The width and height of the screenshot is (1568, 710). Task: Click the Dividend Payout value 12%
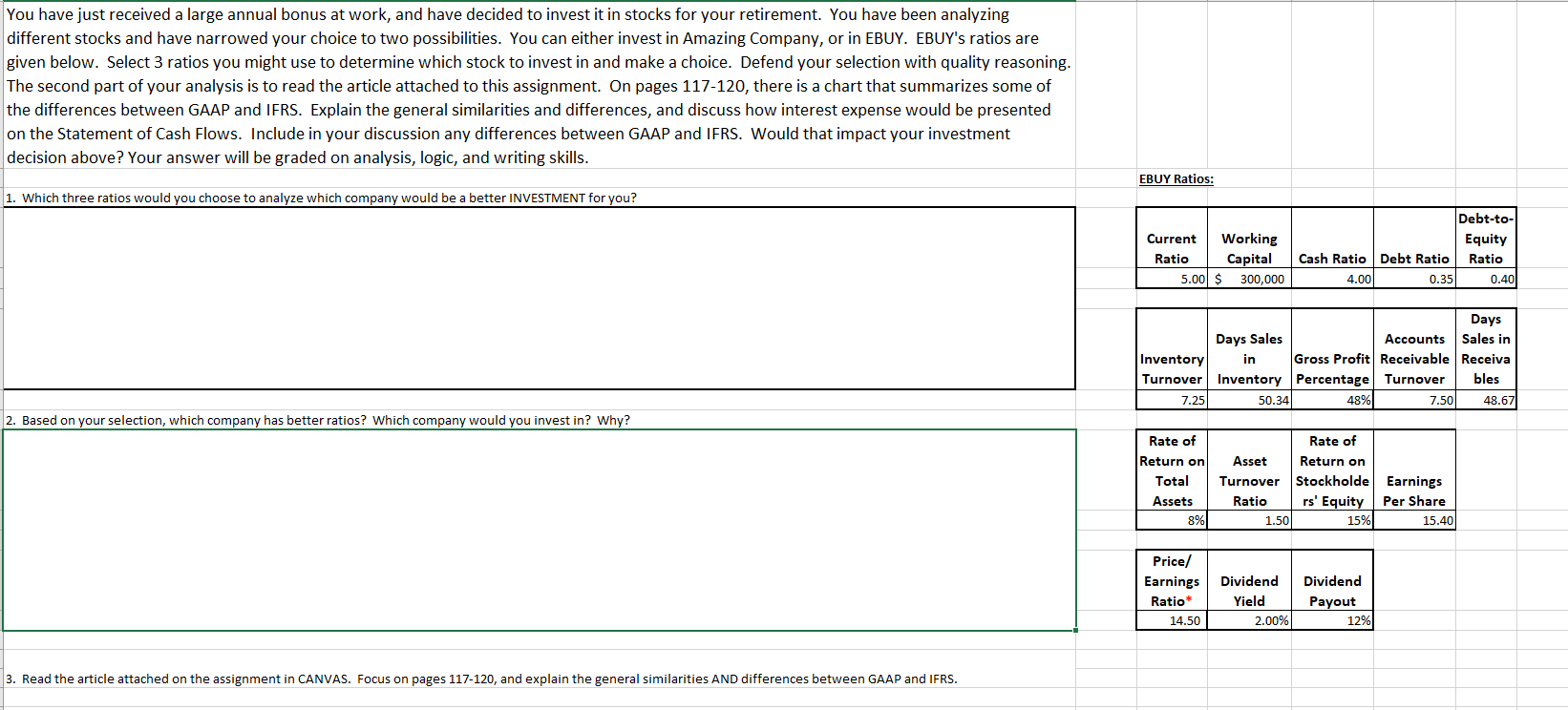pos(1332,620)
